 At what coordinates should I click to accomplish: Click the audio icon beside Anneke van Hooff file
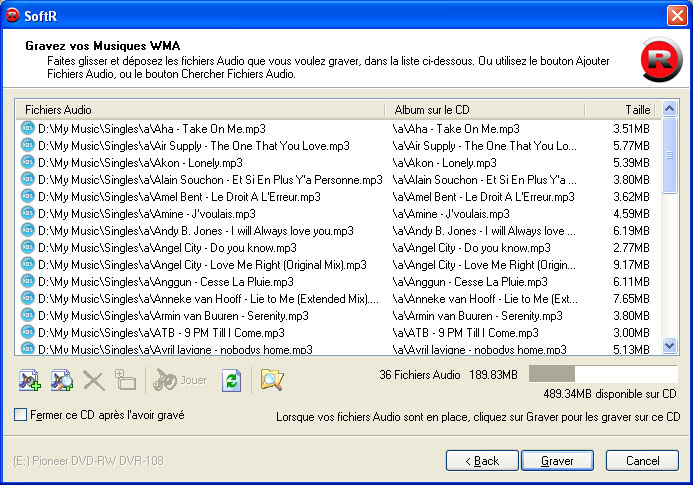27,298
